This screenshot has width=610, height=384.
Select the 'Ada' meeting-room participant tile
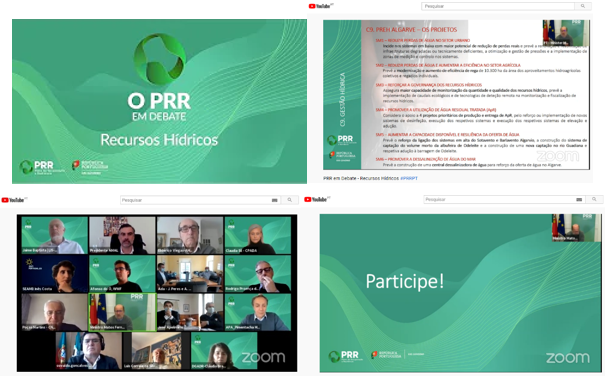[x=190, y=274]
